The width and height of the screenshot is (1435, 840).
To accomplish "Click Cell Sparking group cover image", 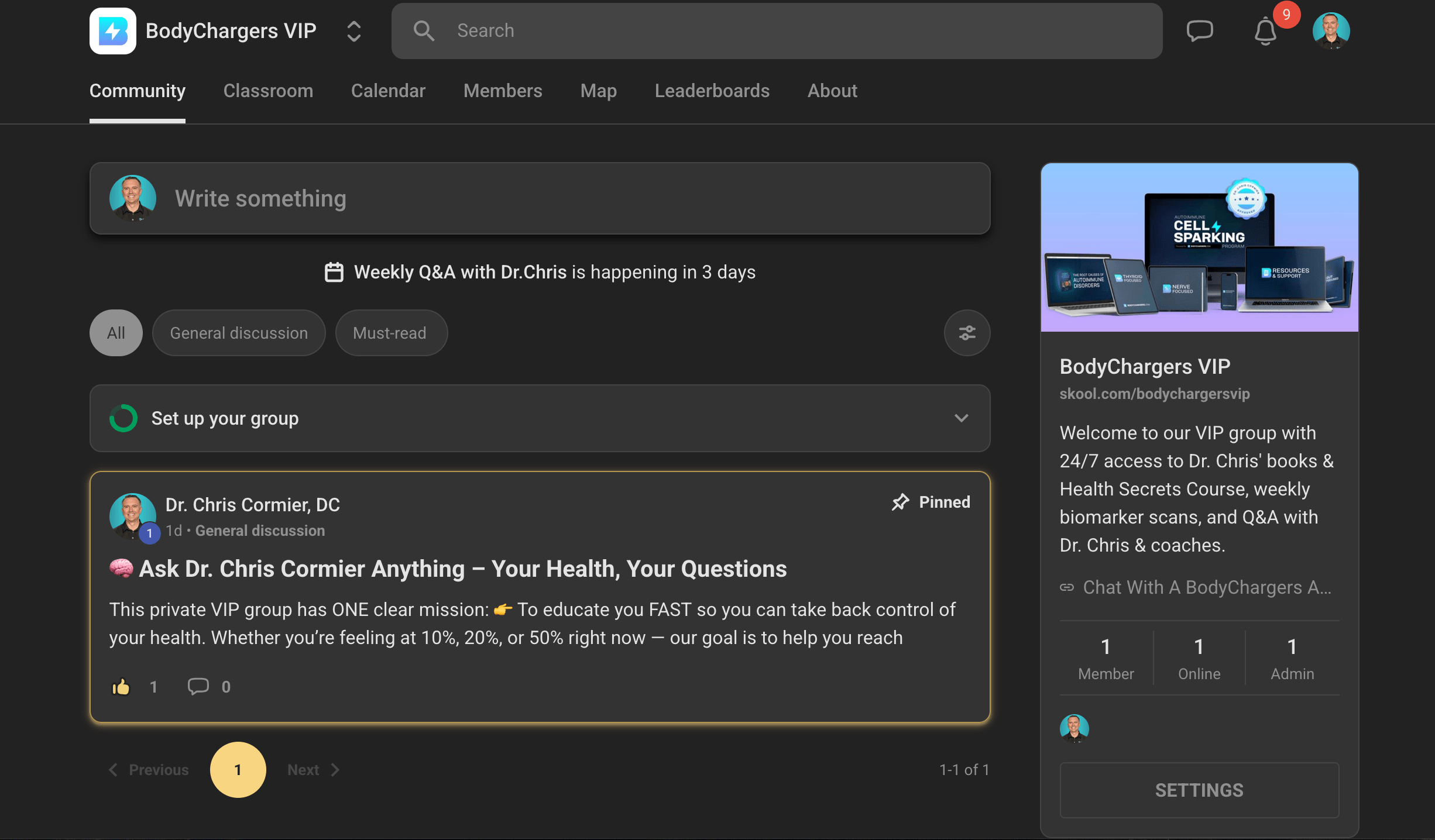I will [1199, 247].
